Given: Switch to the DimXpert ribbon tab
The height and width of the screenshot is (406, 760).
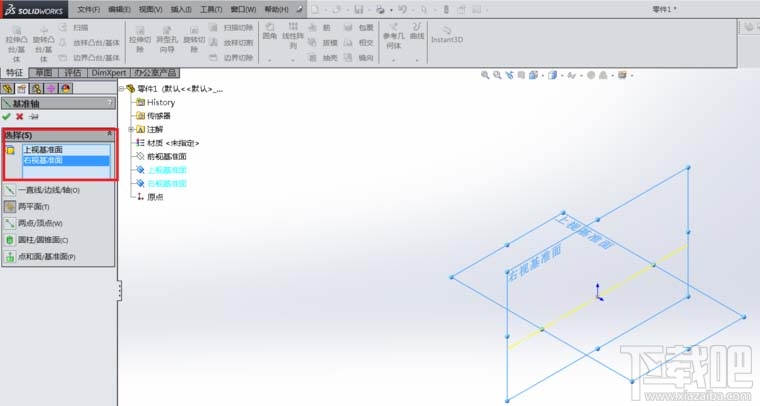Looking at the screenshot, I should 109,73.
